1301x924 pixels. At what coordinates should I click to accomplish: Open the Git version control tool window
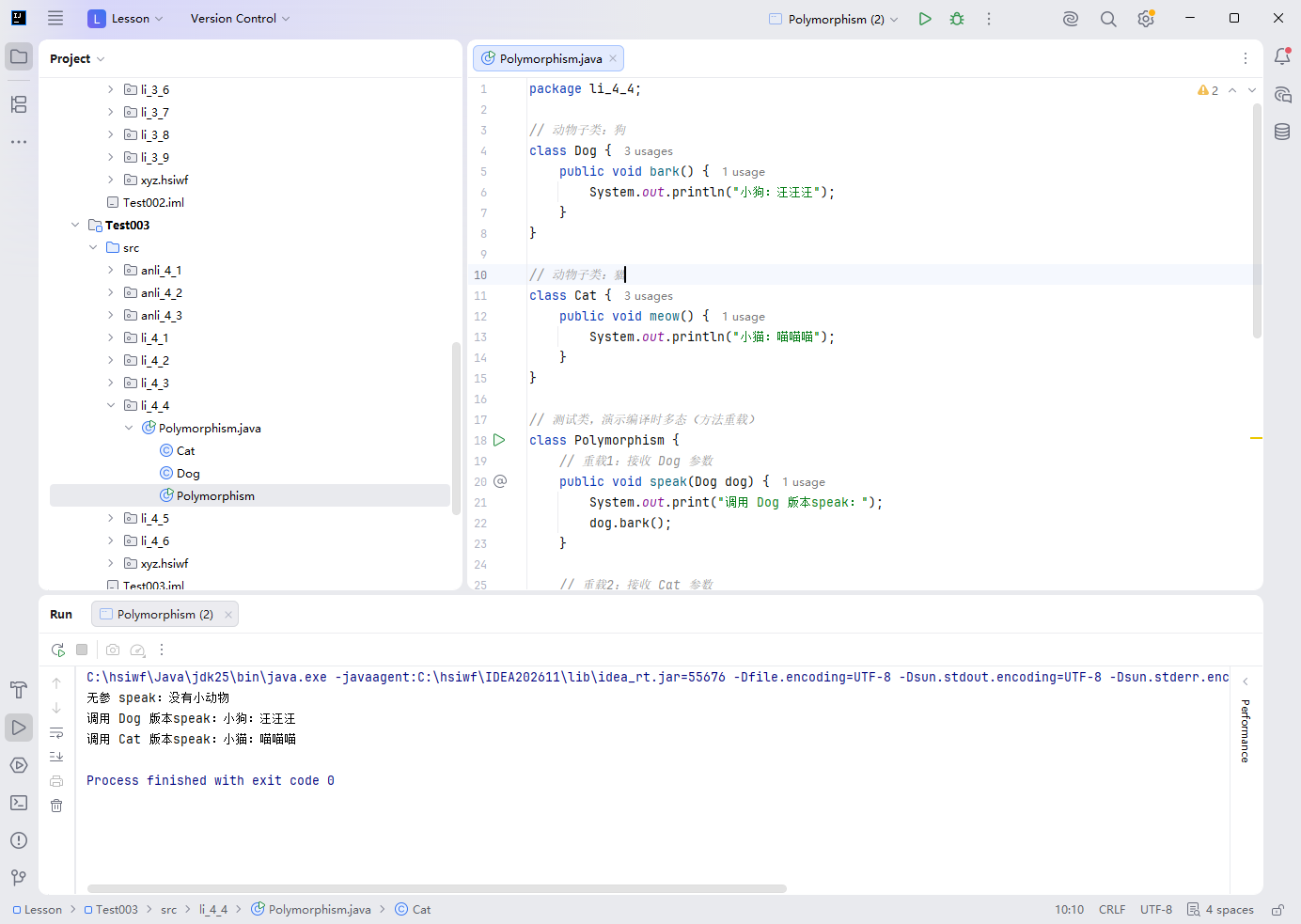pyautogui.click(x=19, y=878)
